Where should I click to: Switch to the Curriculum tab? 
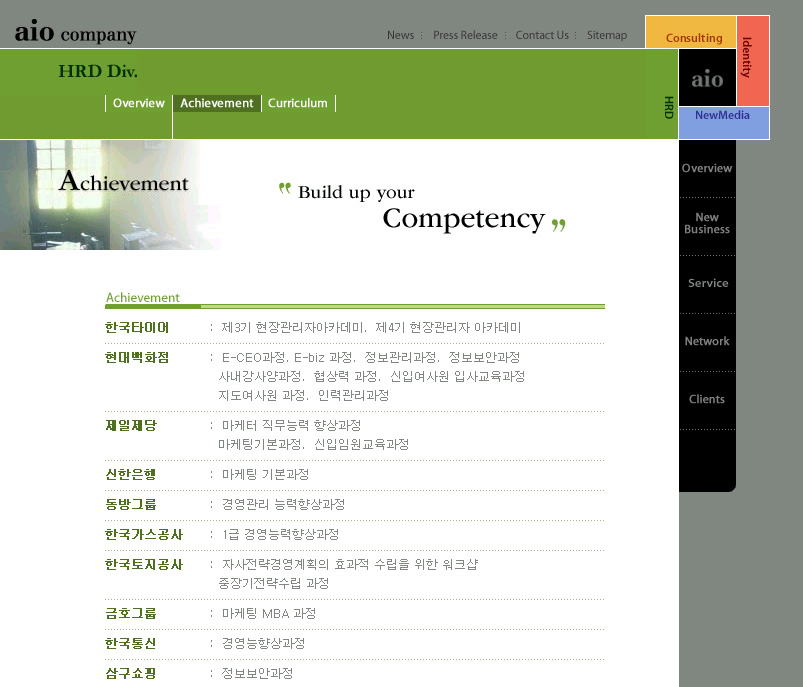[x=298, y=103]
